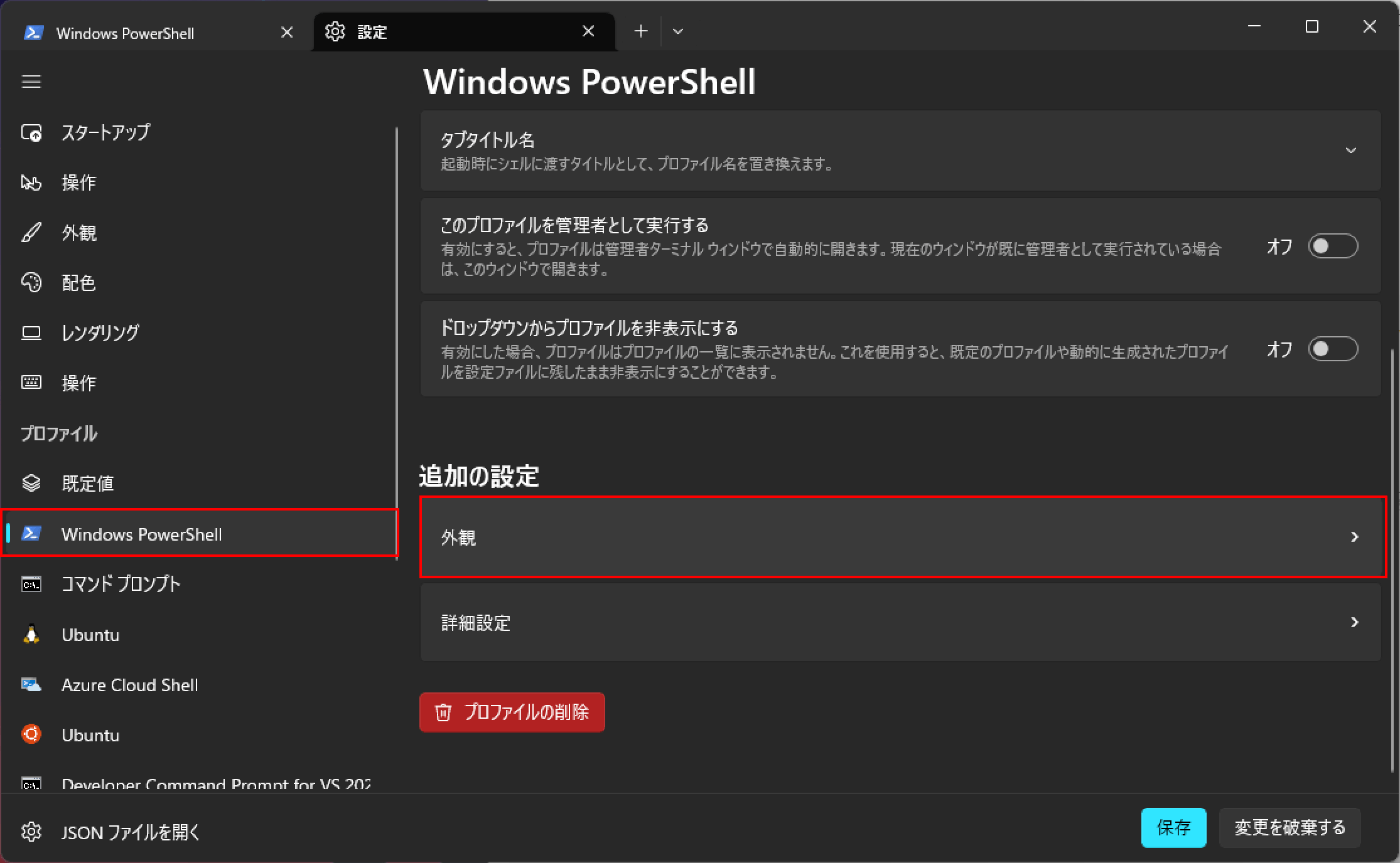Switch to the 設定 tab
1400x863 pixels.
(x=465, y=32)
